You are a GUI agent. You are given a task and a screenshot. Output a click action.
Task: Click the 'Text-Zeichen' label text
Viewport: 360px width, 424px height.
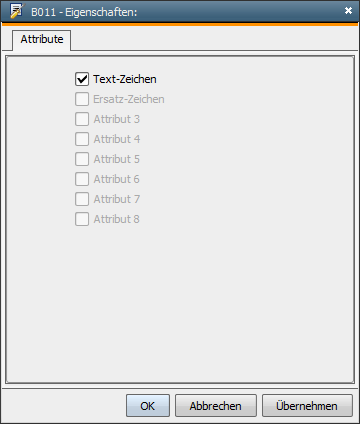click(x=125, y=79)
